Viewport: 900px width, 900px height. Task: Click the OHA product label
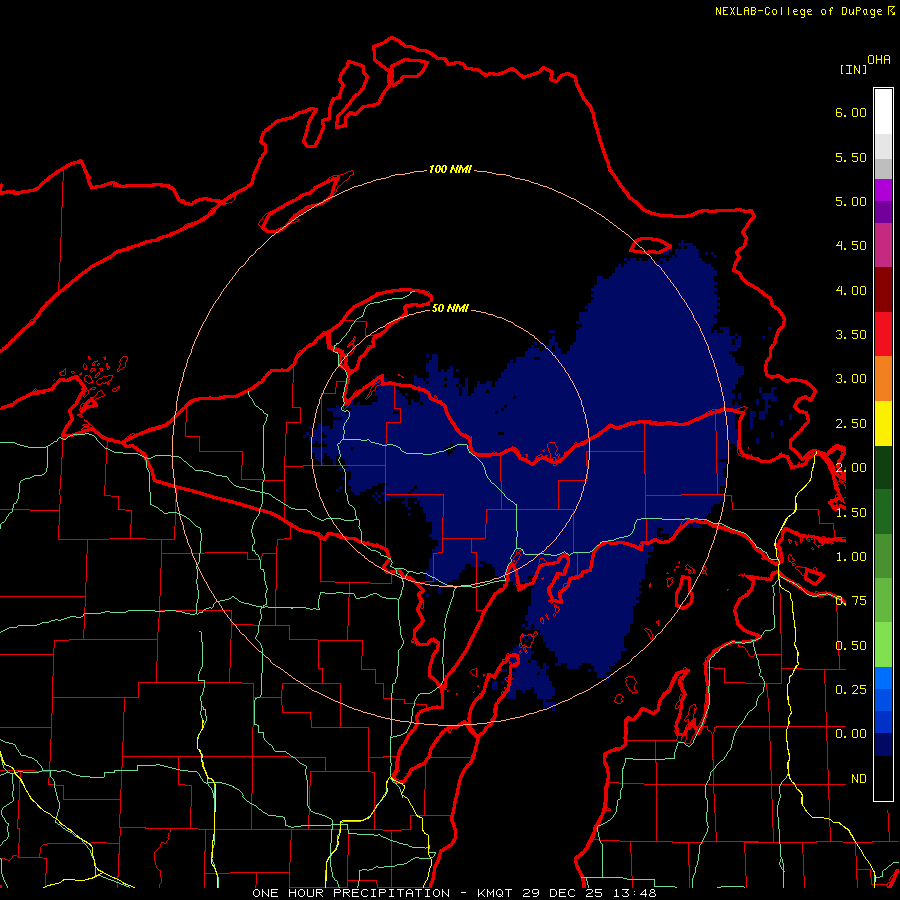(x=879, y=60)
